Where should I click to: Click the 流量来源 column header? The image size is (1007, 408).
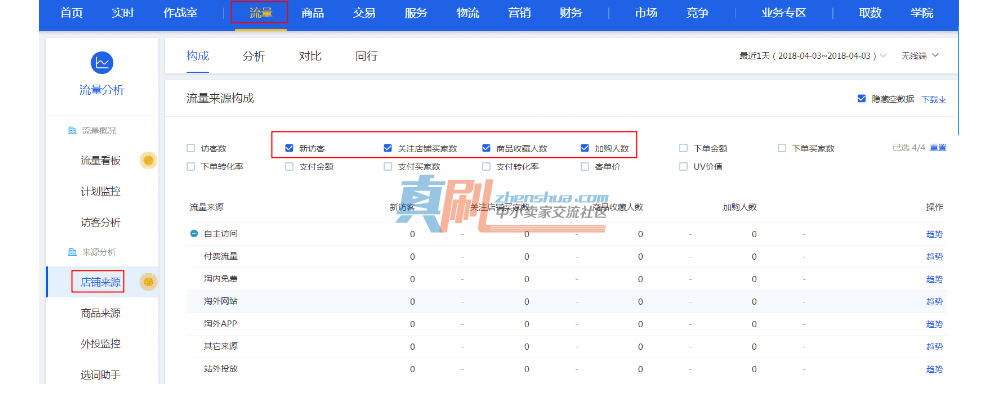click(x=206, y=207)
